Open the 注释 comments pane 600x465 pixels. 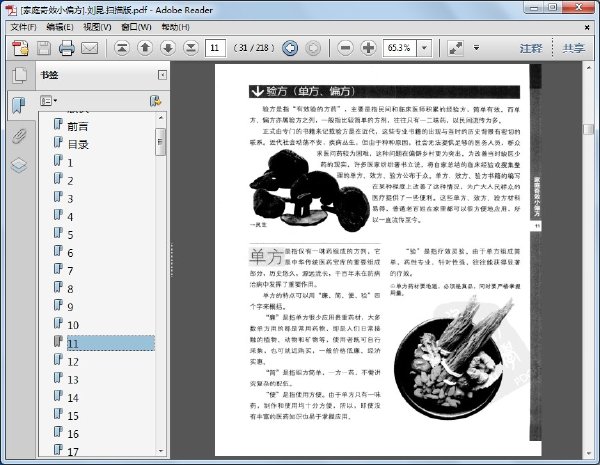point(531,48)
